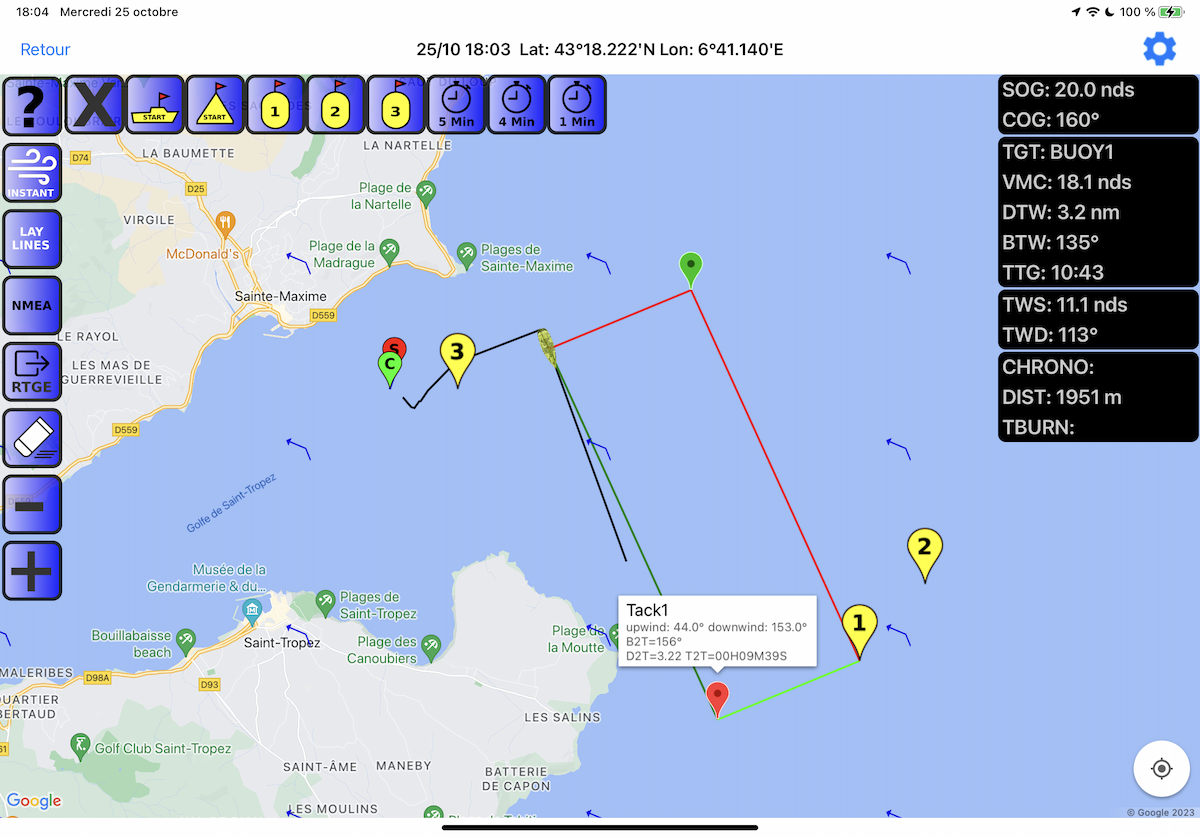Screen dimensions: 1200x838
Task: Place buoy 3 using toolbar flag icon
Action: pos(395,105)
